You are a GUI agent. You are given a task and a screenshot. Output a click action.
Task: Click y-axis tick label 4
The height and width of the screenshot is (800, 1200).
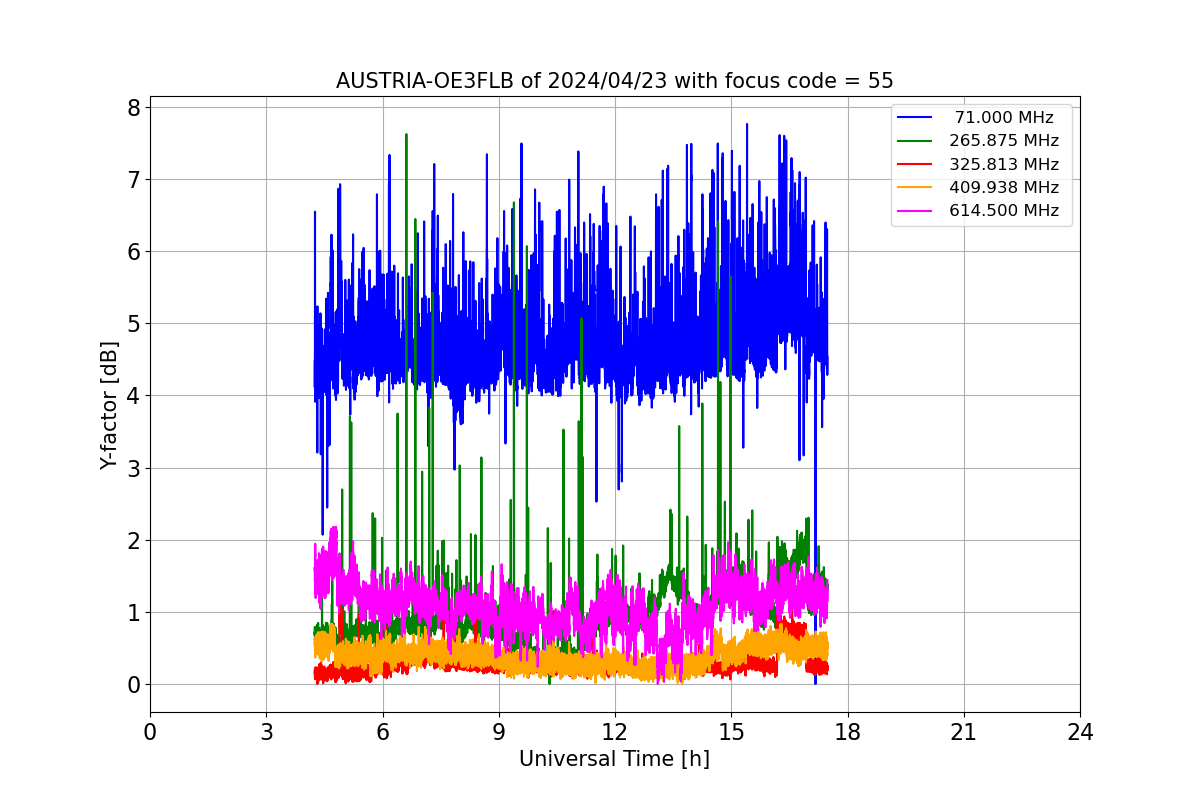click(133, 396)
